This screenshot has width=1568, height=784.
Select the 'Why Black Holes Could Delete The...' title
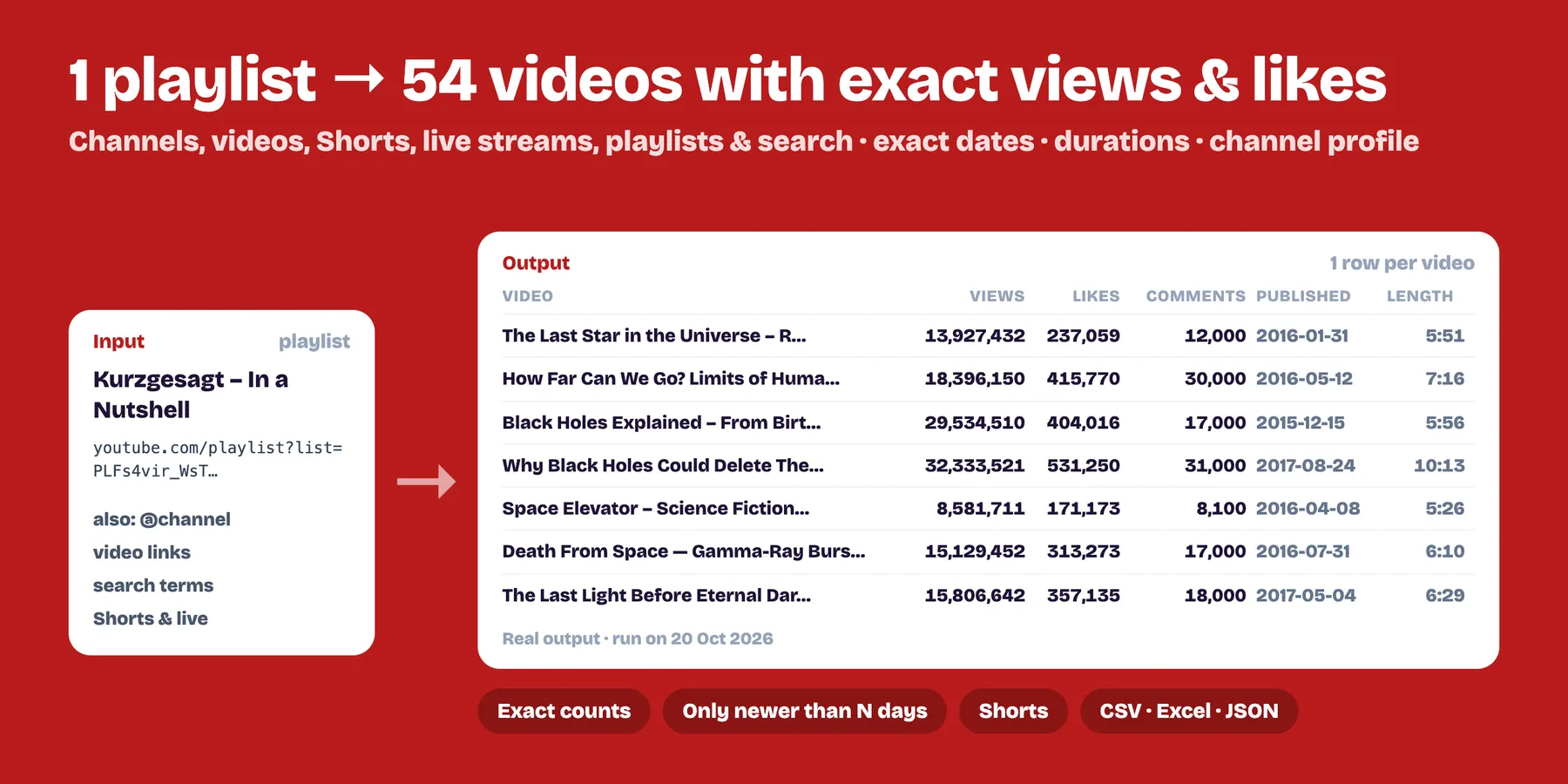663,465
